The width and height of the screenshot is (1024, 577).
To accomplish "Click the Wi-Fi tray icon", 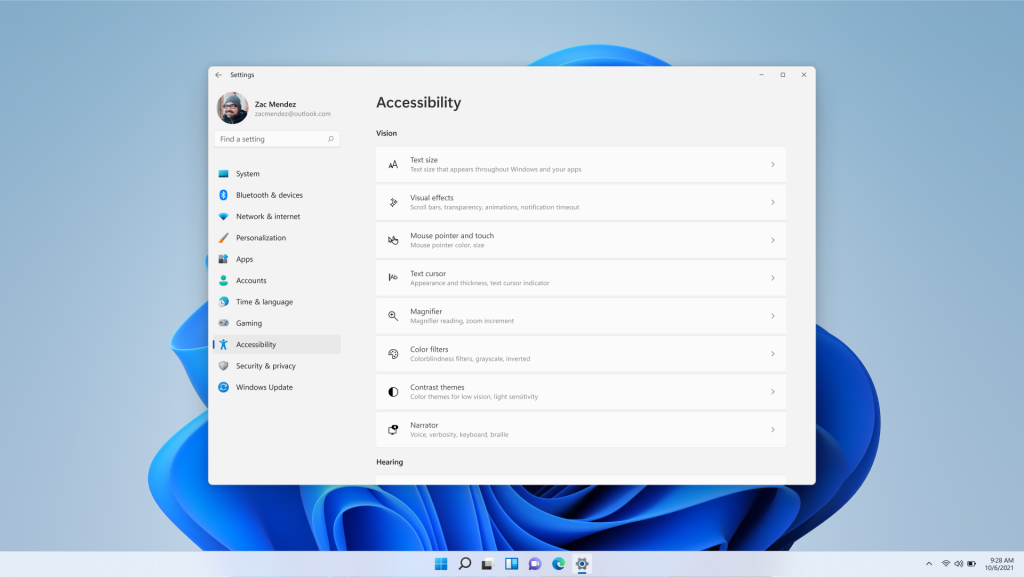I will click(946, 564).
